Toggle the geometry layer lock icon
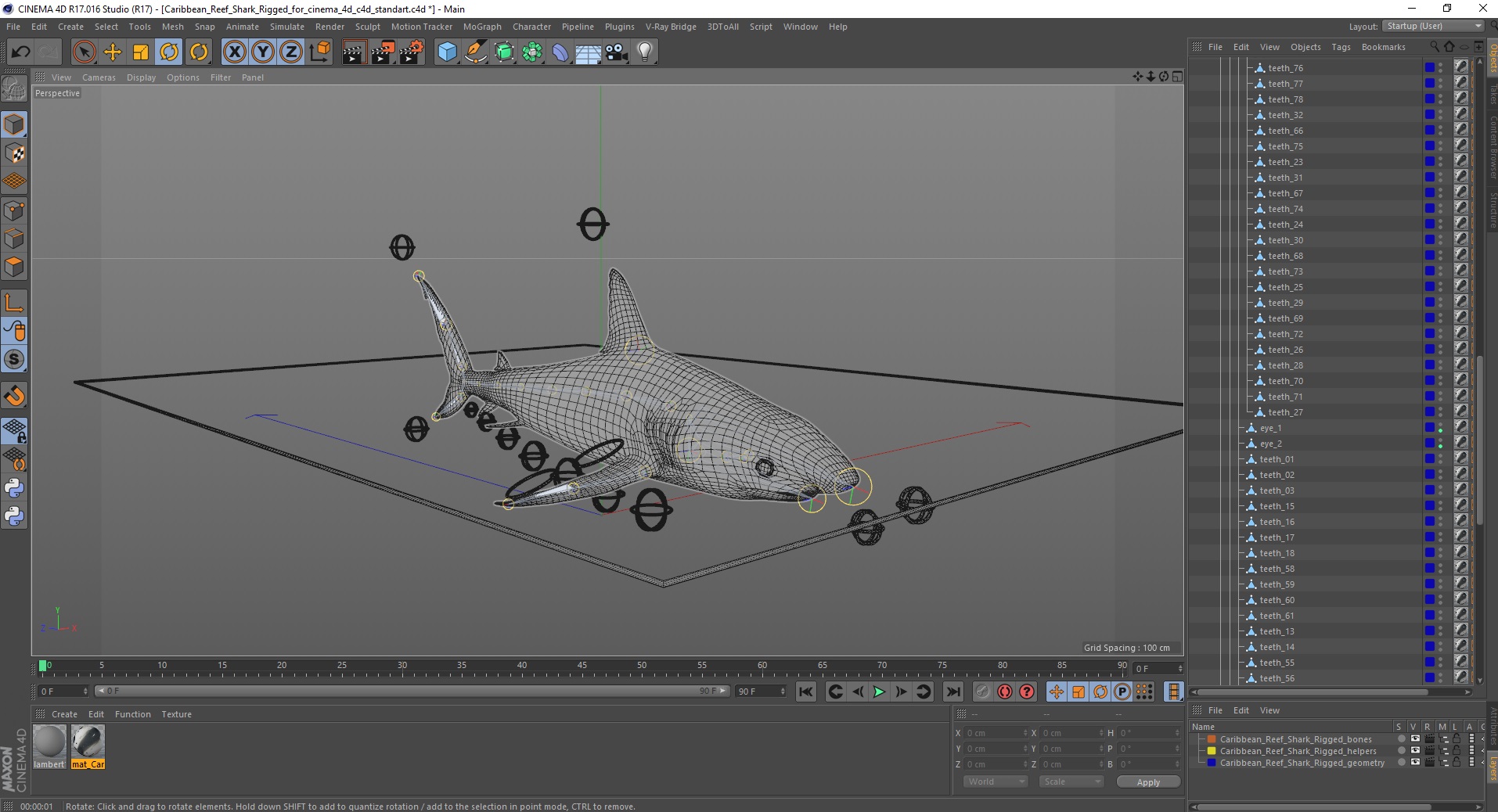Screen dimensions: 1498x812 point(1457,762)
